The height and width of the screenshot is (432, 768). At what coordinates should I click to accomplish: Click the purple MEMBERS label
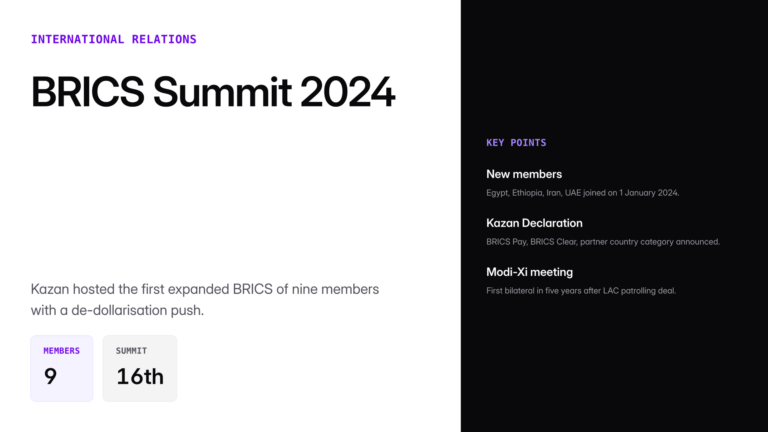(61, 351)
